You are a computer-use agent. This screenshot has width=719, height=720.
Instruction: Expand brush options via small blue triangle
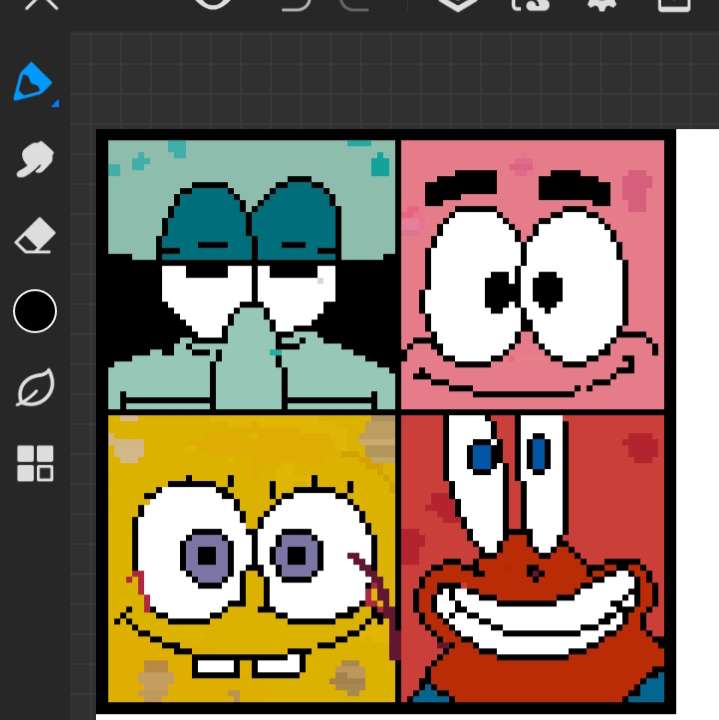click(x=55, y=103)
